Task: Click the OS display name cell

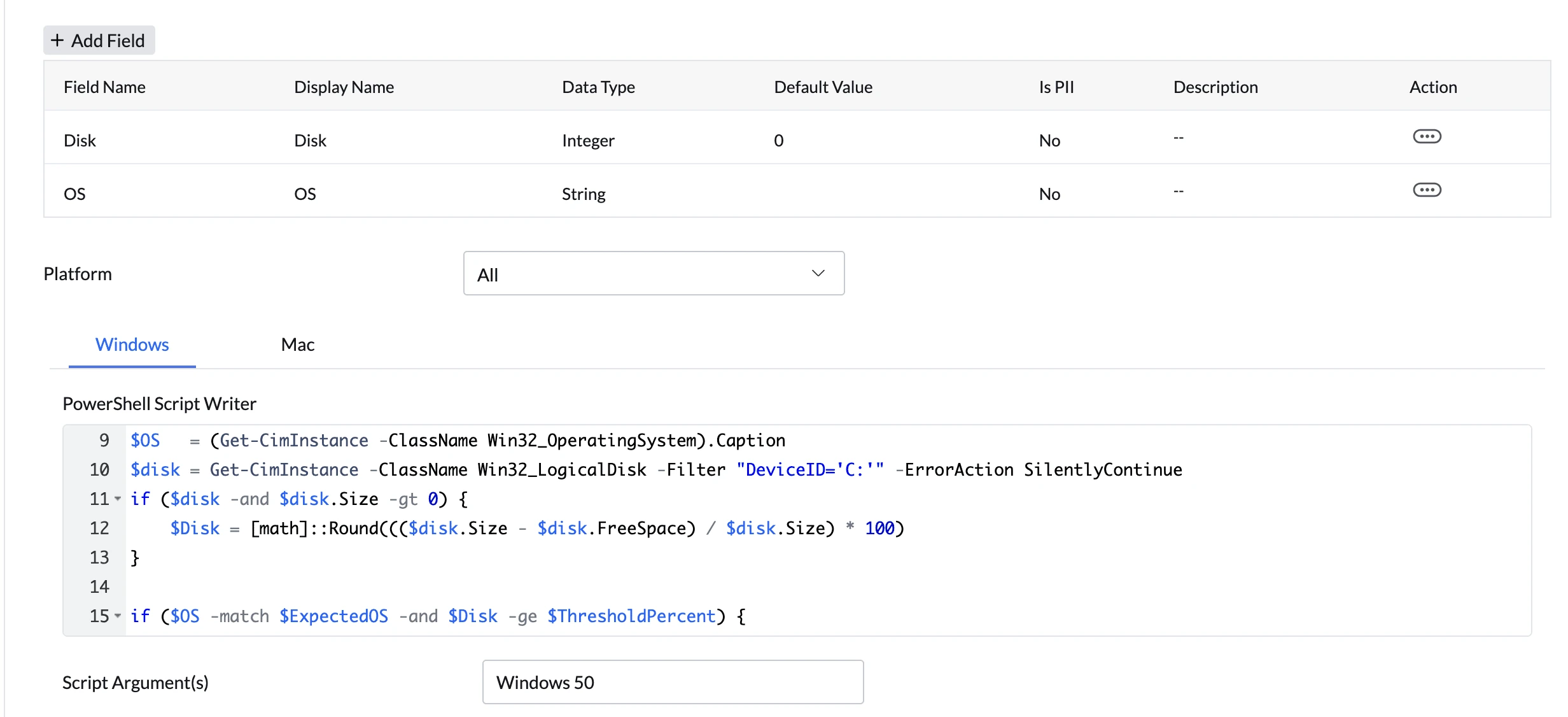Action: click(305, 194)
